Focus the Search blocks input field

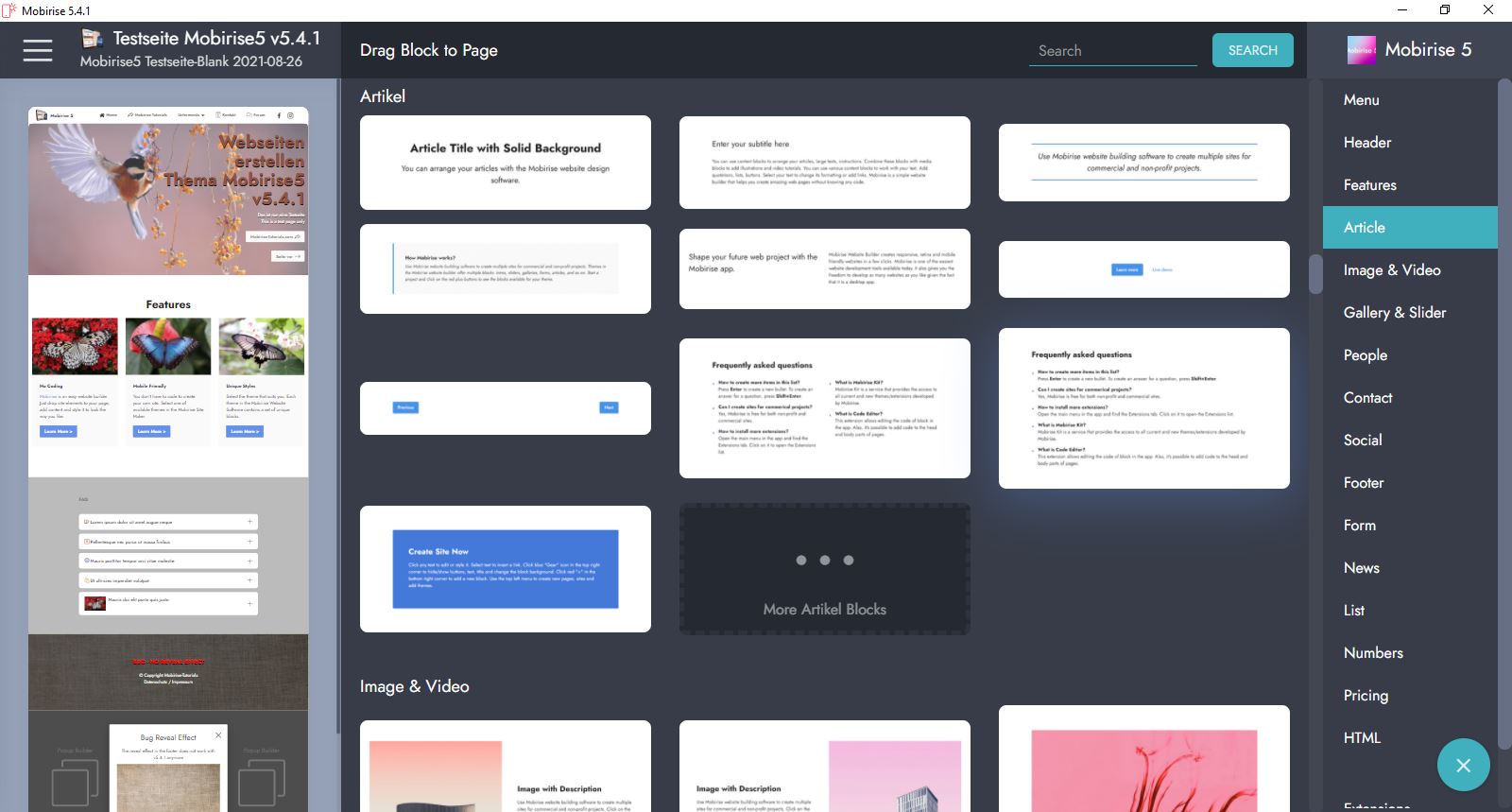[1112, 51]
